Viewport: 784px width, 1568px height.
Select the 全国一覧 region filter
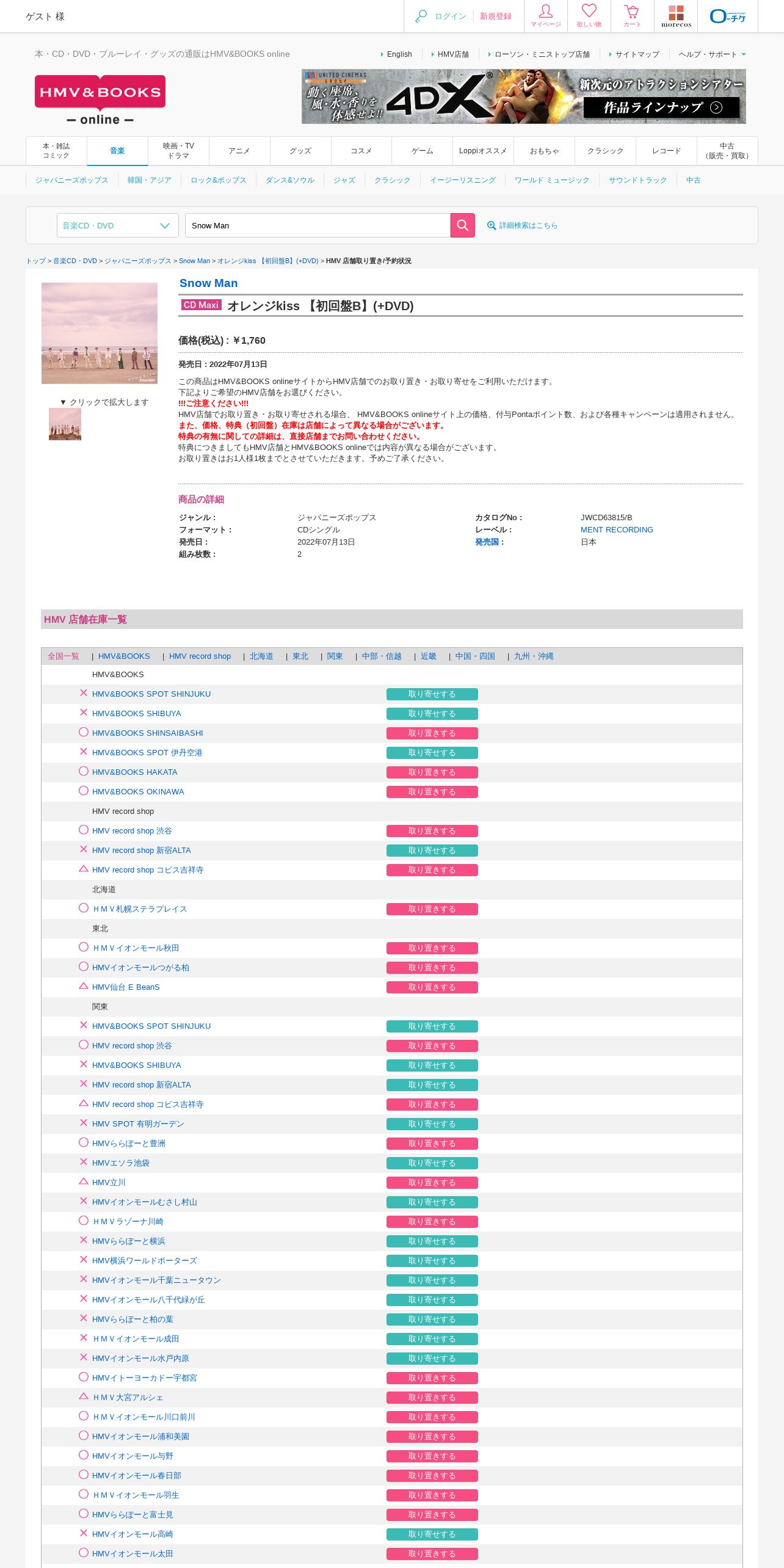click(x=64, y=656)
